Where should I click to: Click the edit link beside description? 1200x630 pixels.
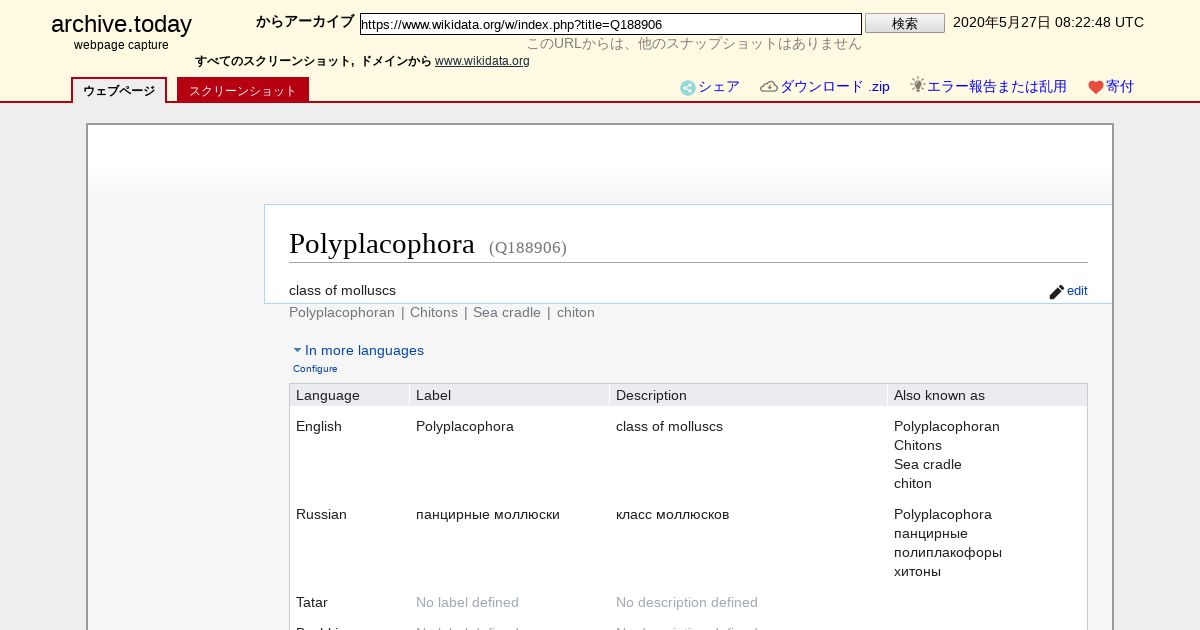pyautogui.click(x=1077, y=291)
